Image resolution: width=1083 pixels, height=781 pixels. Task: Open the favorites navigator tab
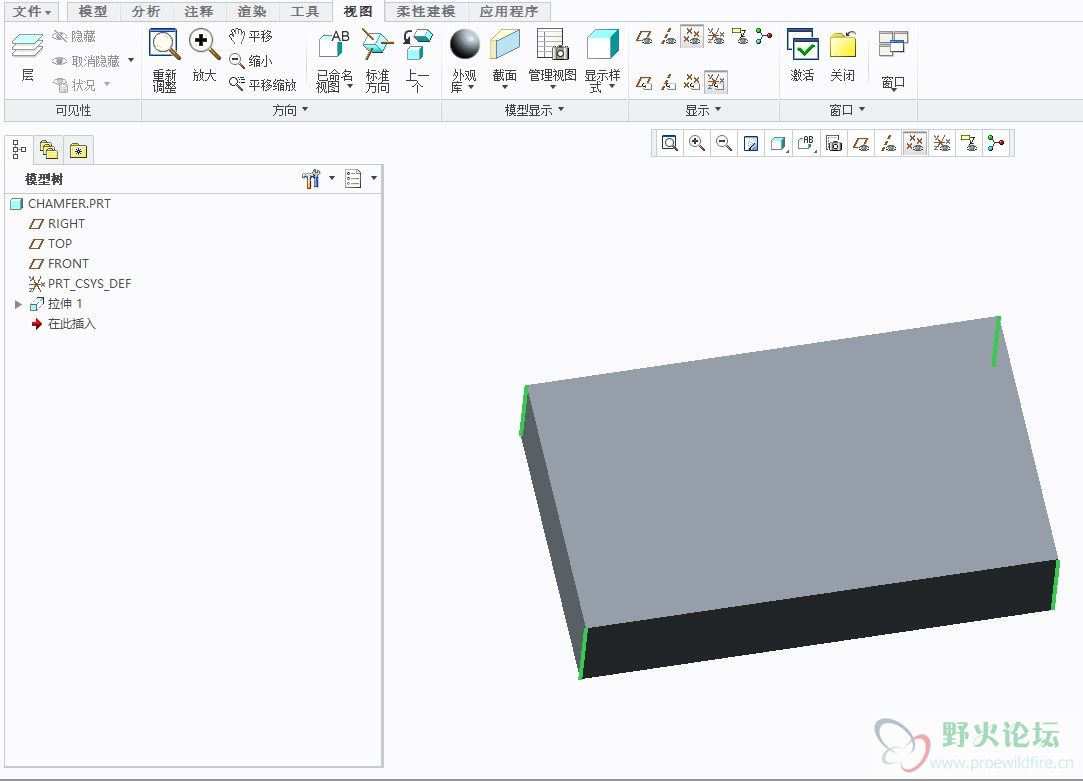click(78, 150)
